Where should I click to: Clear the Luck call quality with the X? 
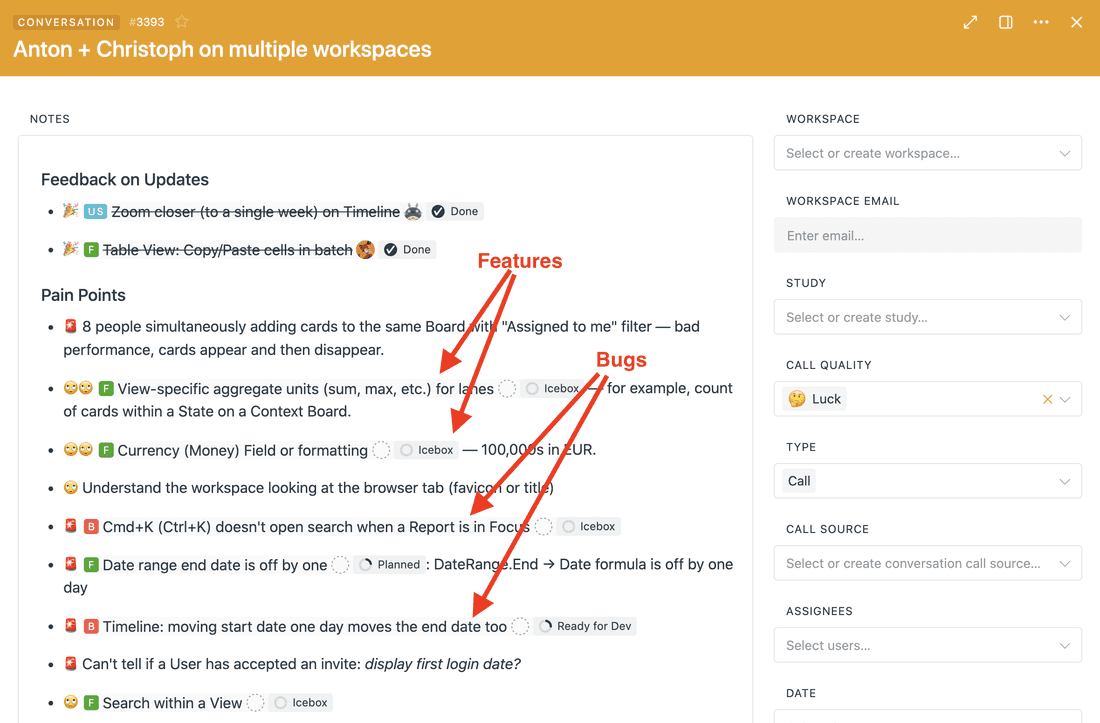pyautogui.click(x=1047, y=398)
